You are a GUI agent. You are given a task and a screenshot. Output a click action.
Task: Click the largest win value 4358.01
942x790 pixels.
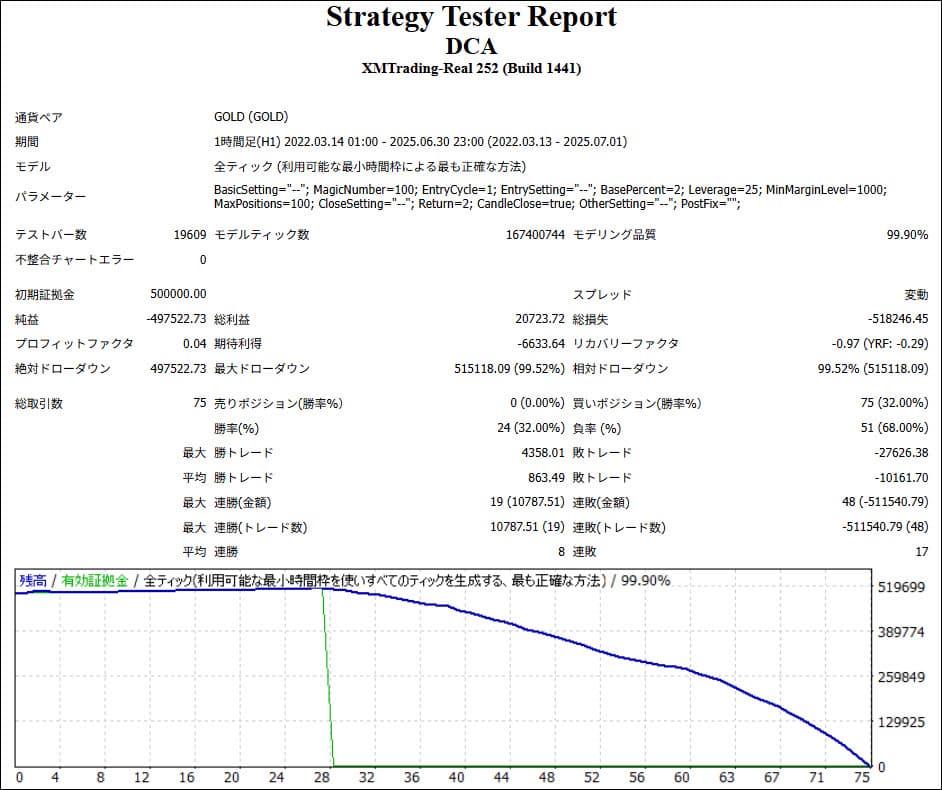tap(543, 452)
